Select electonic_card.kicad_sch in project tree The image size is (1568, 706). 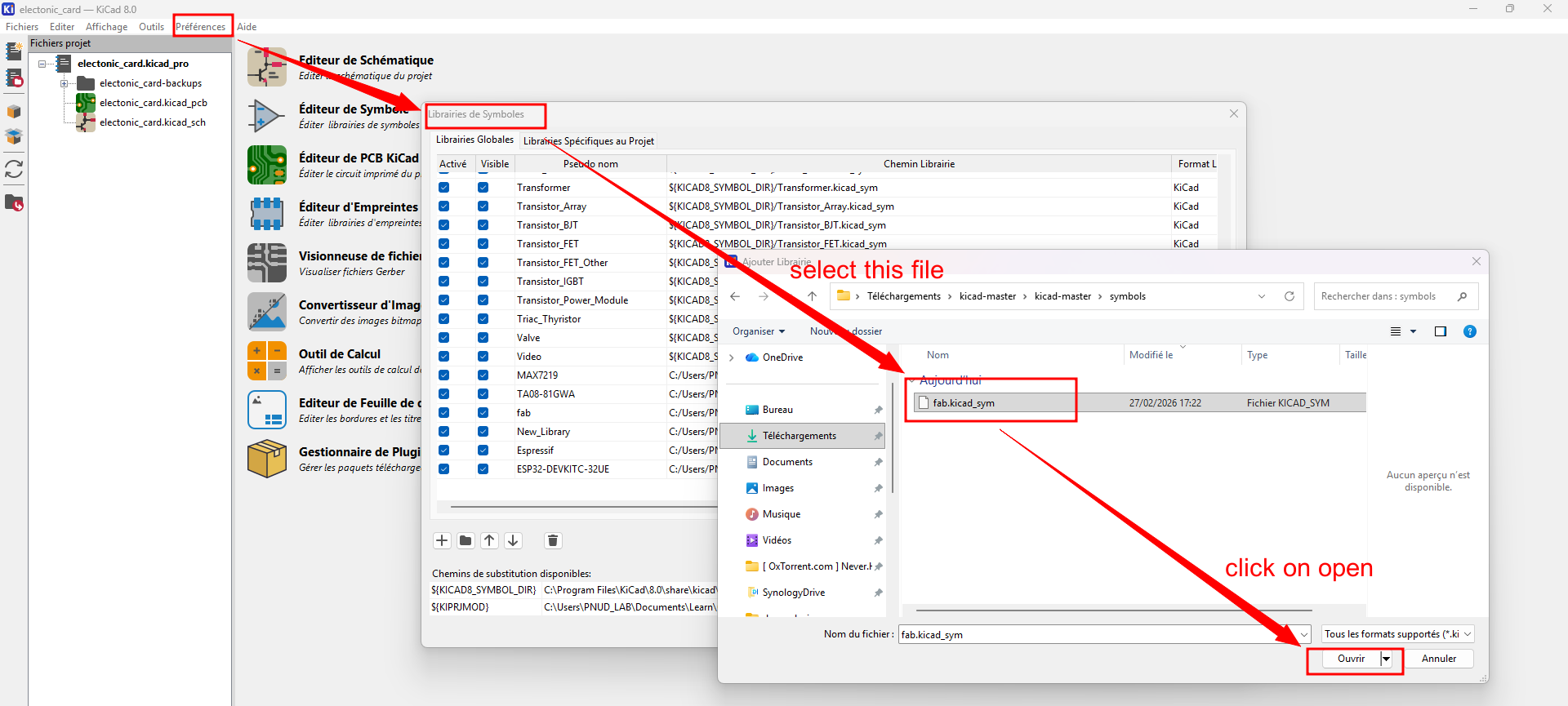pyautogui.click(x=153, y=122)
